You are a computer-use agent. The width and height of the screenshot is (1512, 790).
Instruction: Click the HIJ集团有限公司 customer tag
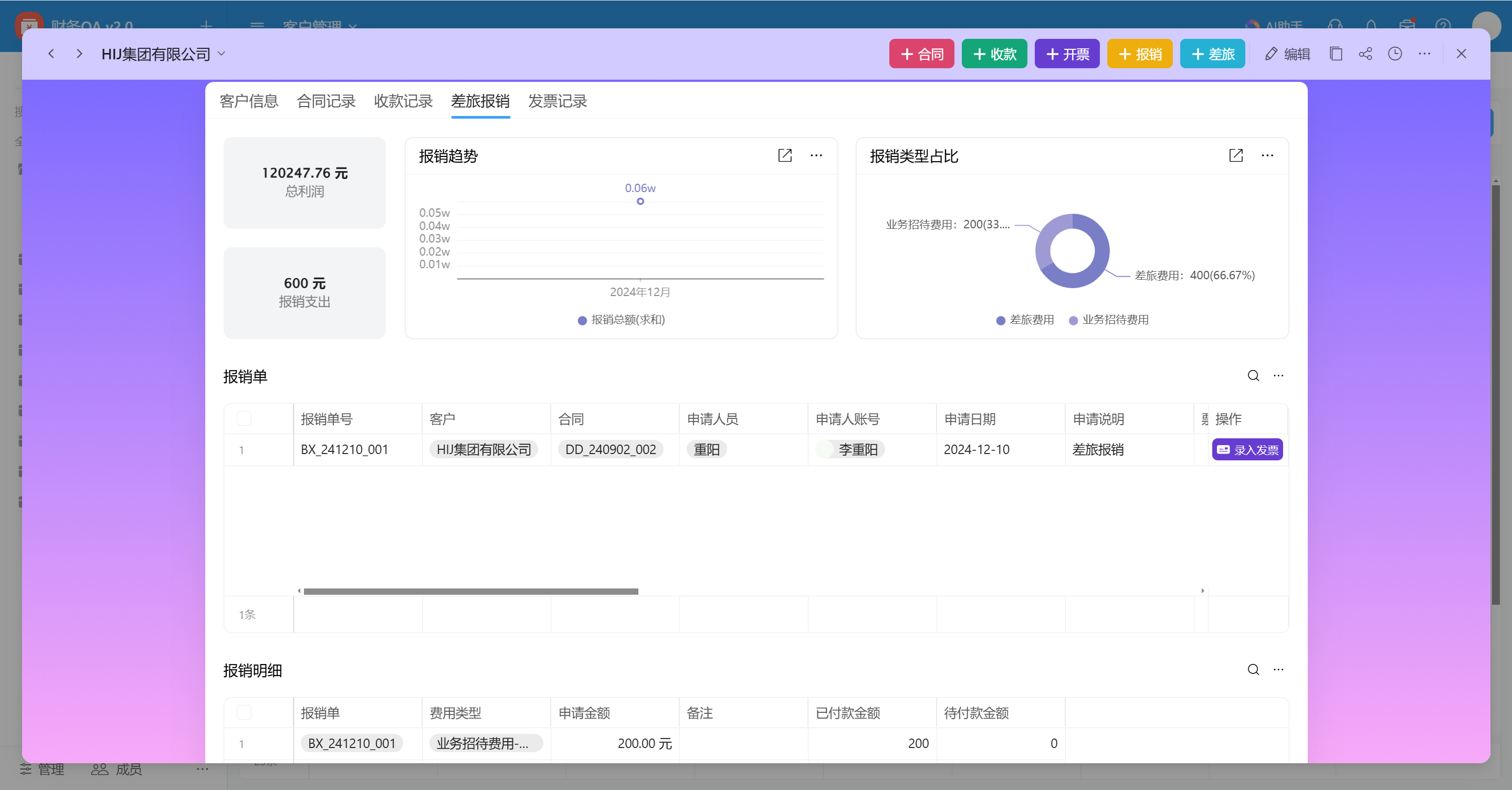pos(484,449)
